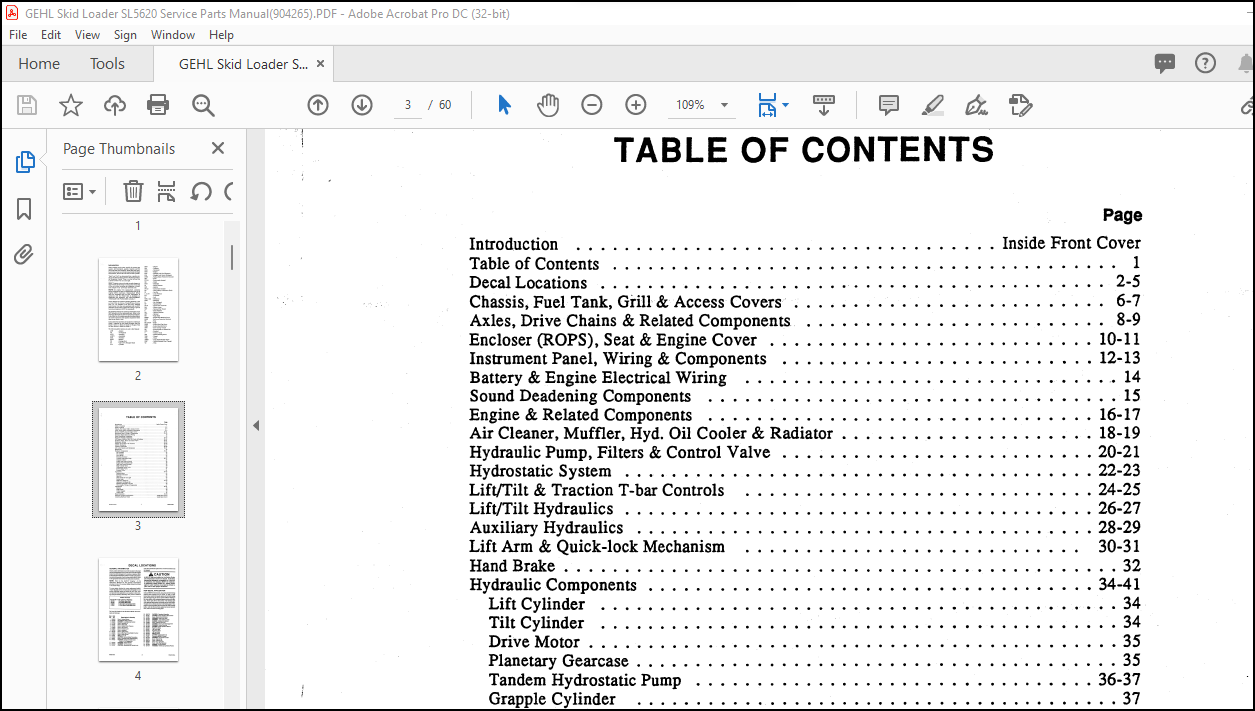The height and width of the screenshot is (711, 1255).
Task: Click the Save file icon
Action: point(27,105)
